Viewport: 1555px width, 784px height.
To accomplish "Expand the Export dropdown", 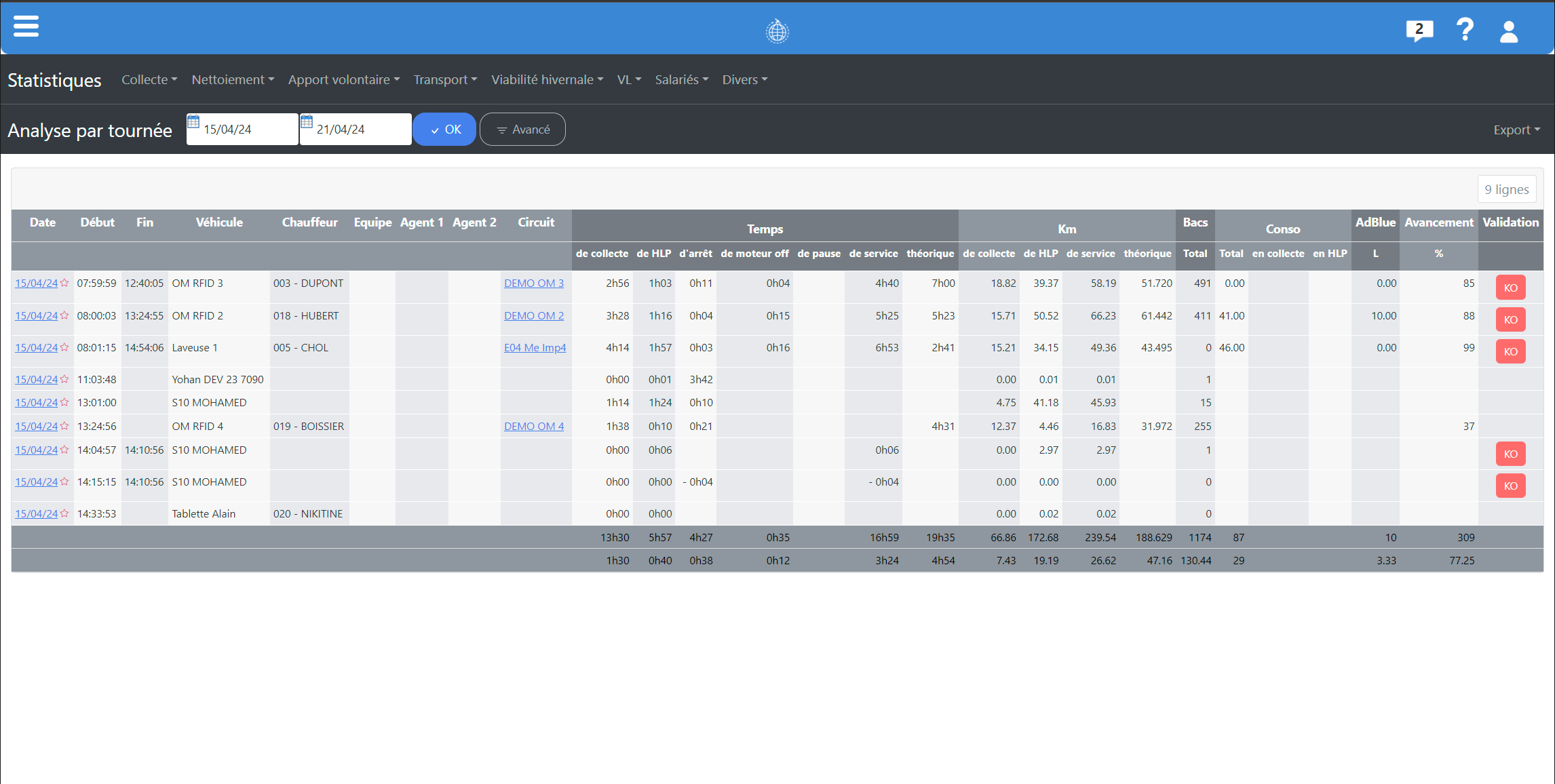I will [1516, 130].
